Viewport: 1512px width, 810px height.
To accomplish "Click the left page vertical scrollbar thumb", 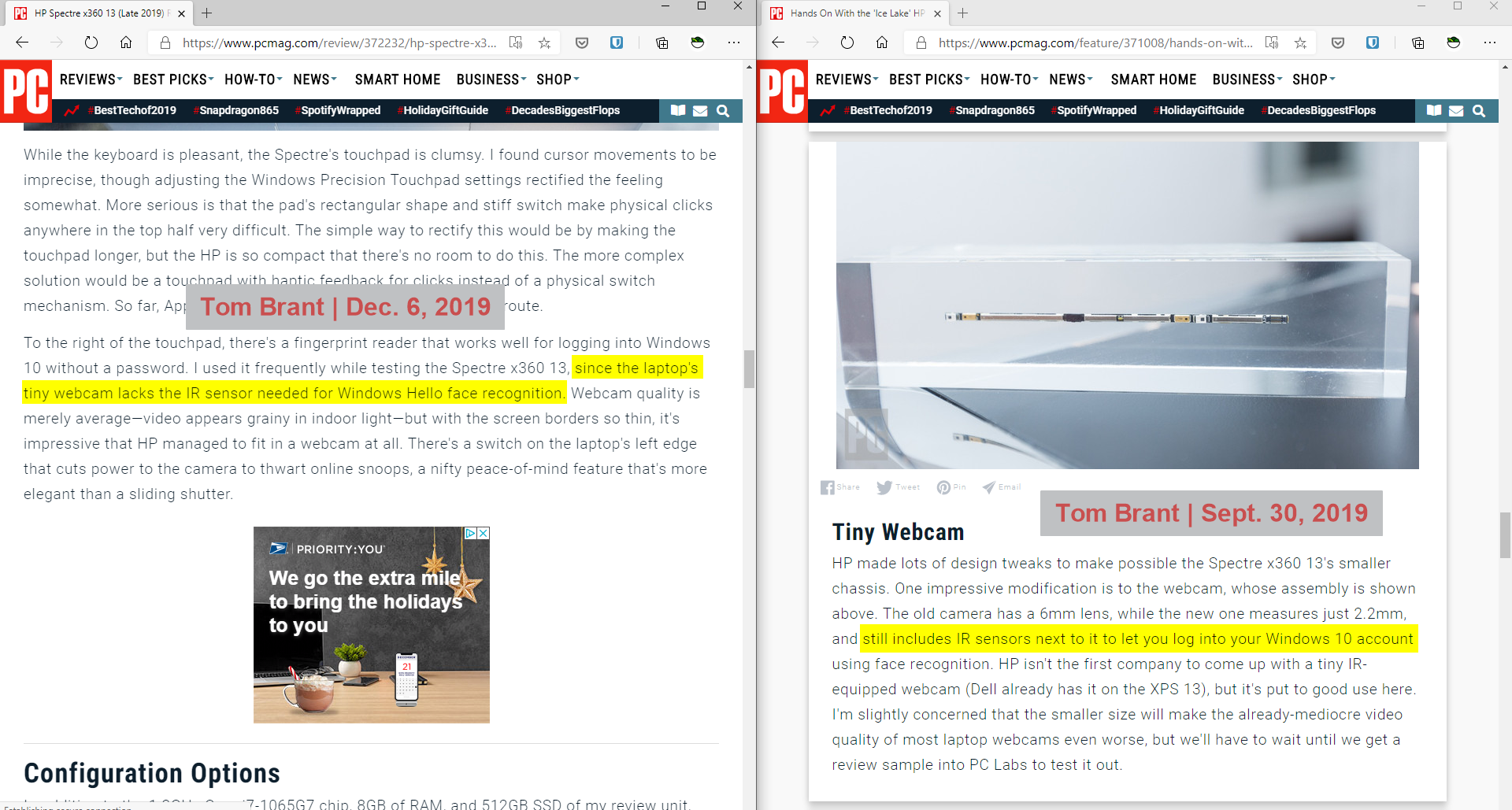I will click(x=749, y=369).
